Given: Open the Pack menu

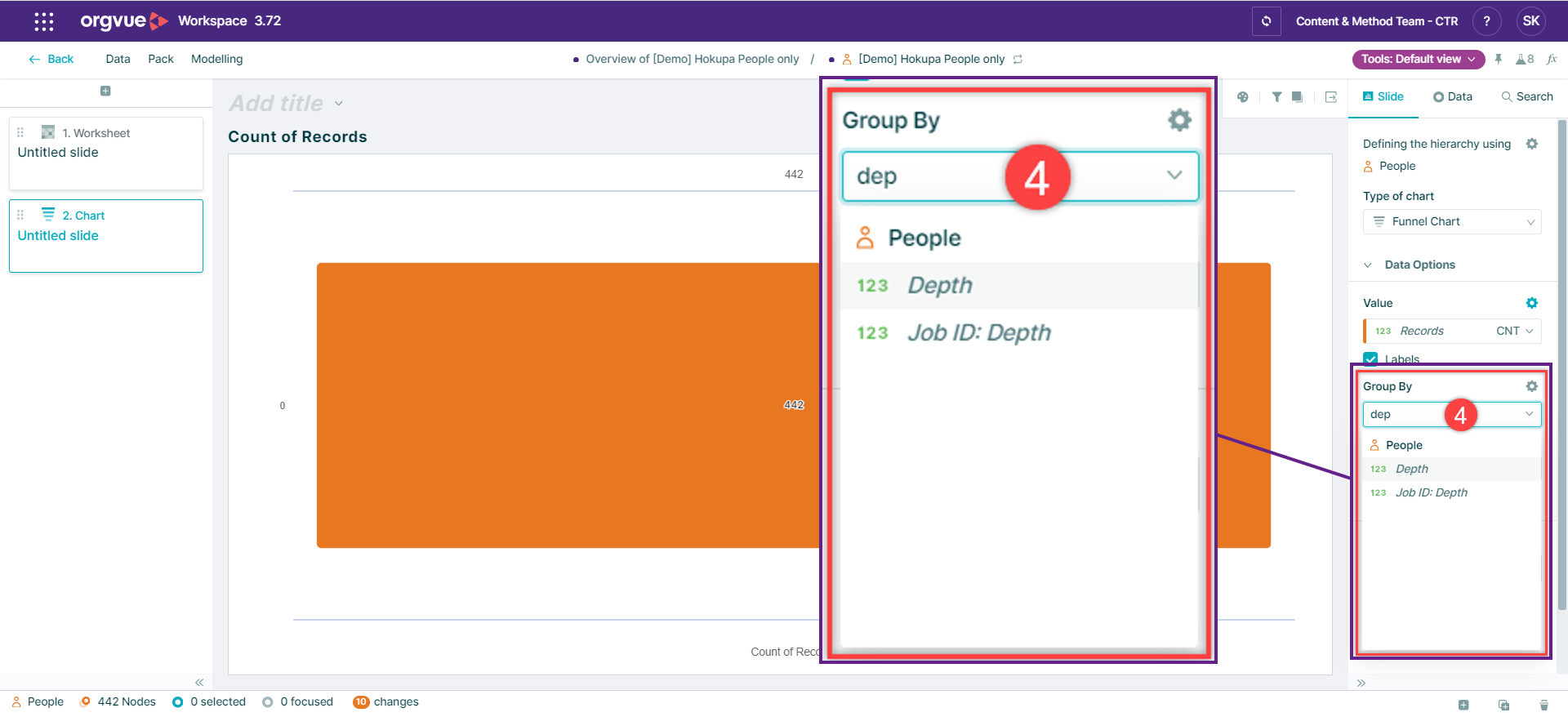Looking at the screenshot, I should [x=161, y=59].
